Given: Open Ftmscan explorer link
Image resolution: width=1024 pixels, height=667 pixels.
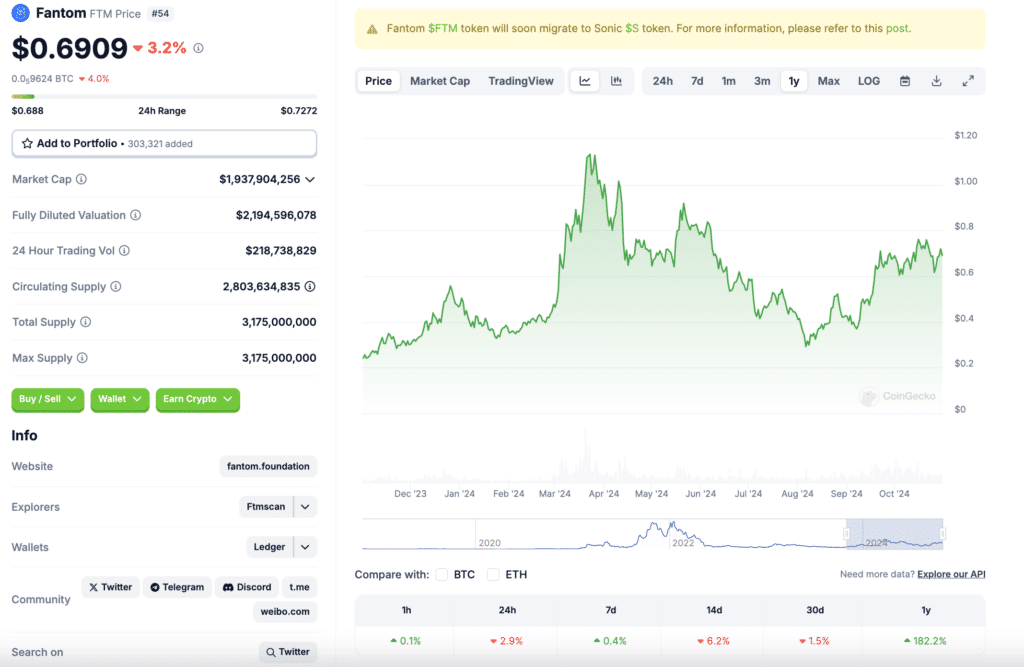Looking at the screenshot, I should coord(266,507).
